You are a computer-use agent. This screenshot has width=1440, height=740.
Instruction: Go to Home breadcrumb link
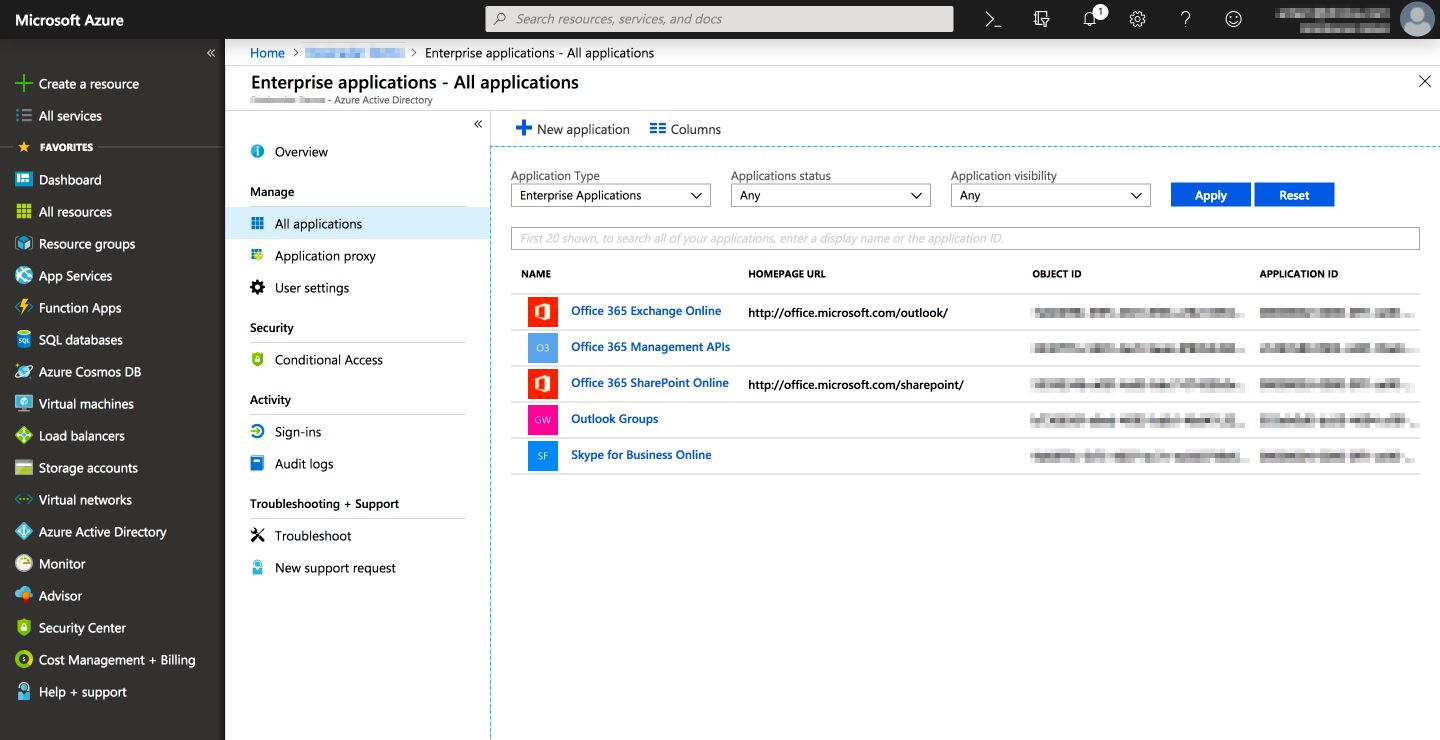267,53
